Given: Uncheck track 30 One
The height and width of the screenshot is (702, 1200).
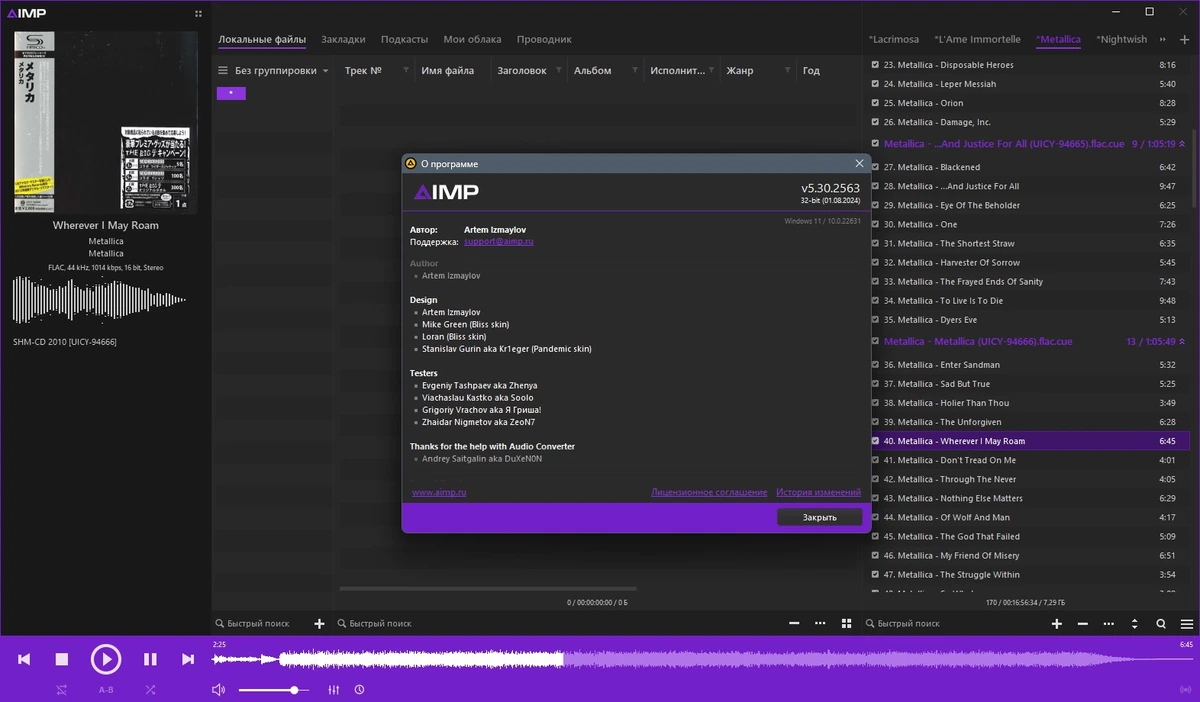Looking at the screenshot, I should pos(876,224).
